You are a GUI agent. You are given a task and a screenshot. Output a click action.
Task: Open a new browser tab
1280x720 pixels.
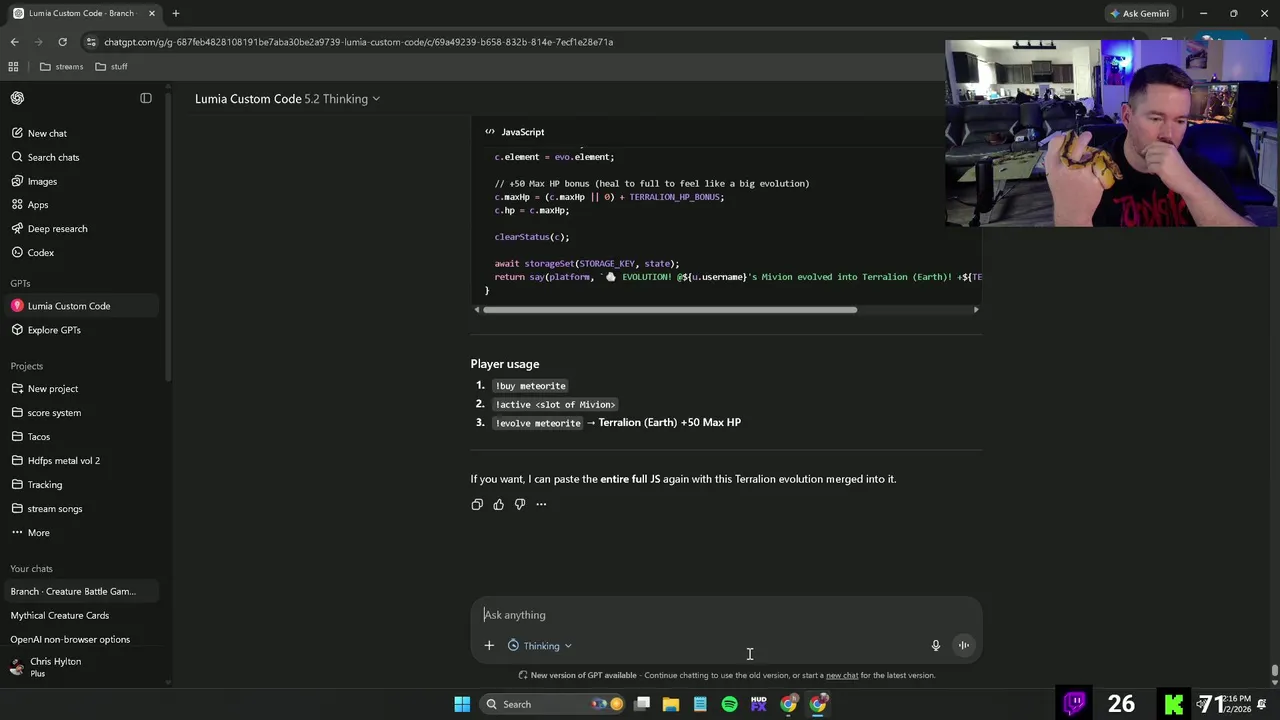tap(175, 13)
